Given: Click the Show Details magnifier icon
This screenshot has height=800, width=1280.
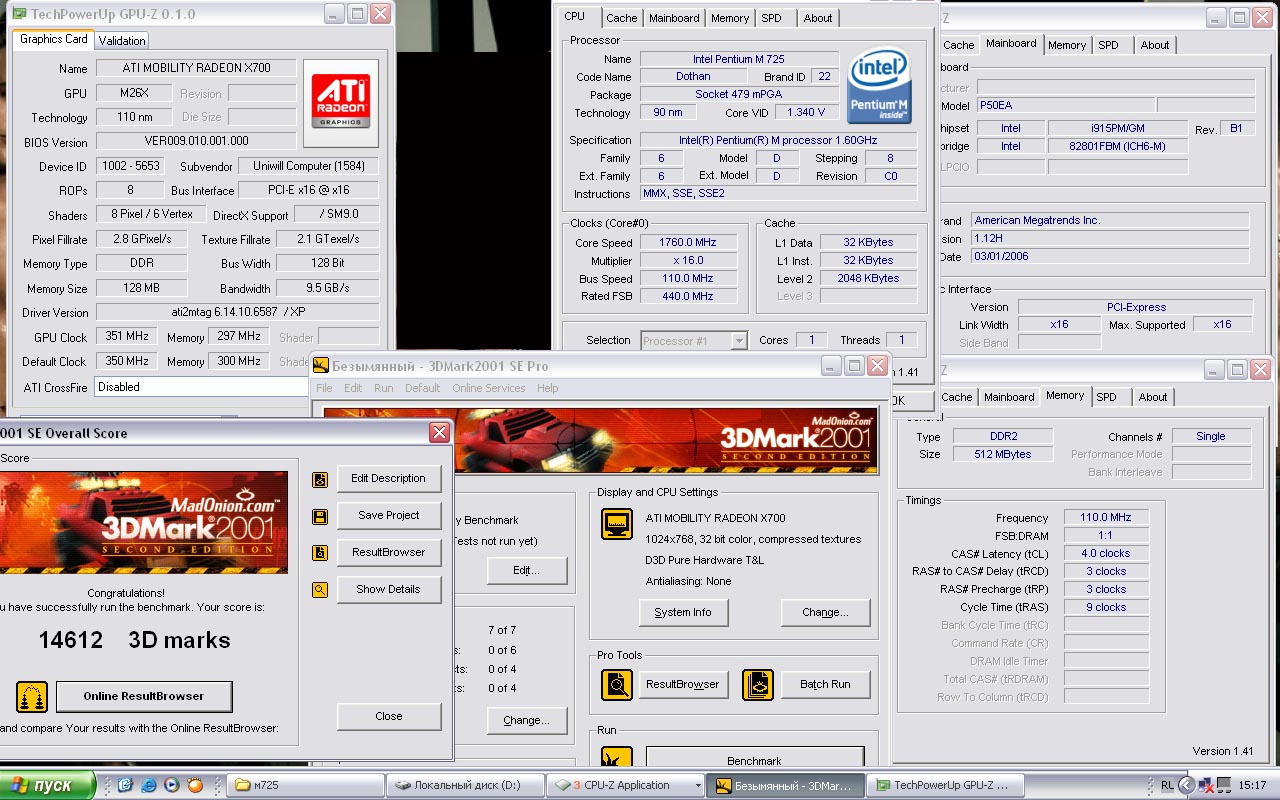Looking at the screenshot, I should point(320,590).
